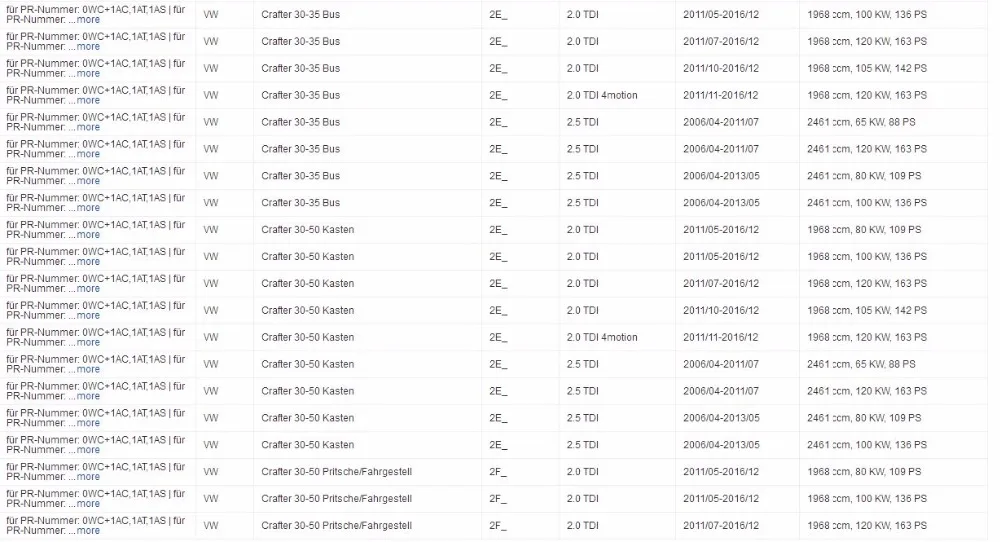
Task: Show "more" for Bus 2.0 TDI 105 KW row
Action: [88, 73]
